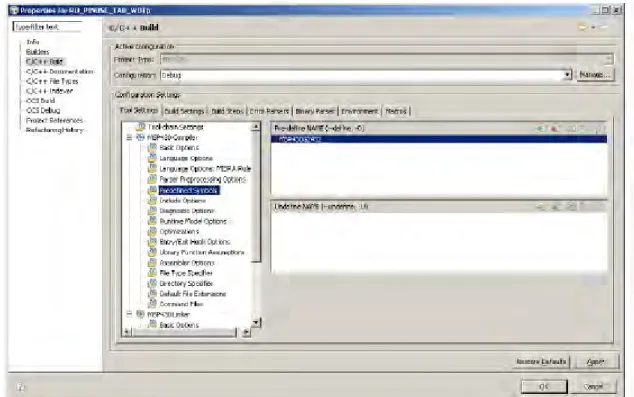The width and height of the screenshot is (634, 397).
Task: Collapse the MSP430 Linker tree node
Action: click(x=129, y=314)
